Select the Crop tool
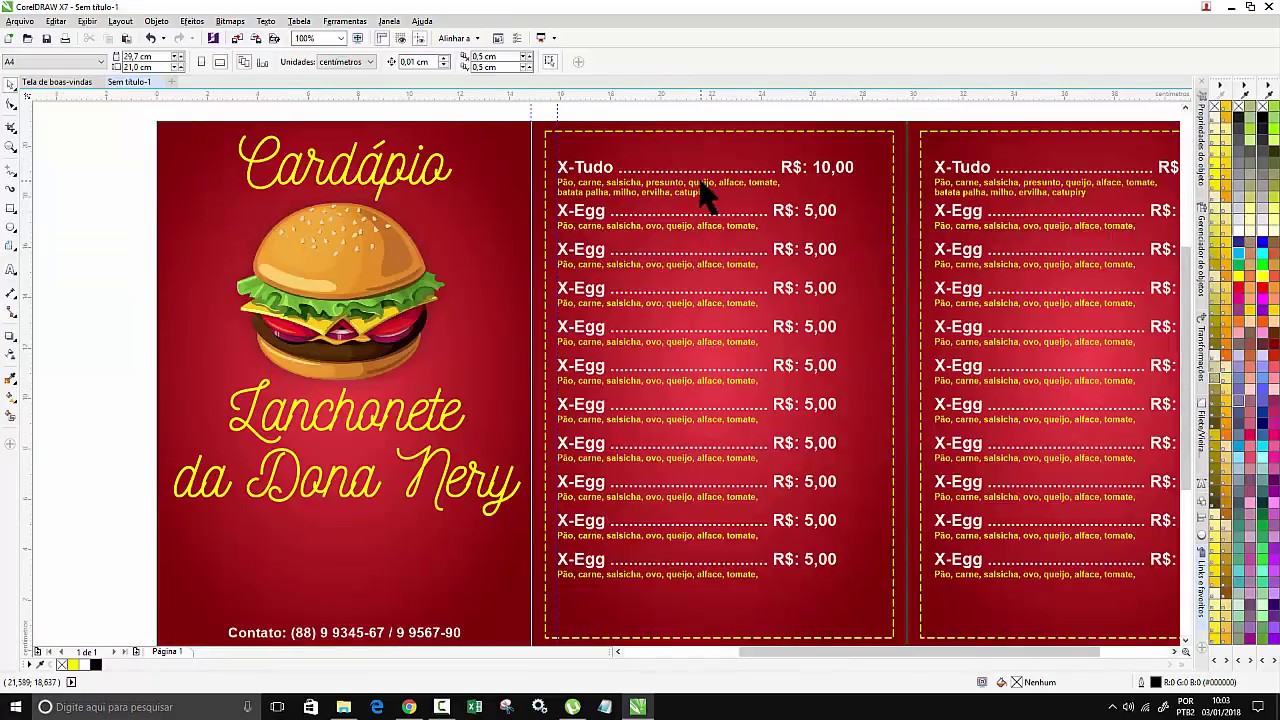The image size is (1280, 720). (11, 127)
